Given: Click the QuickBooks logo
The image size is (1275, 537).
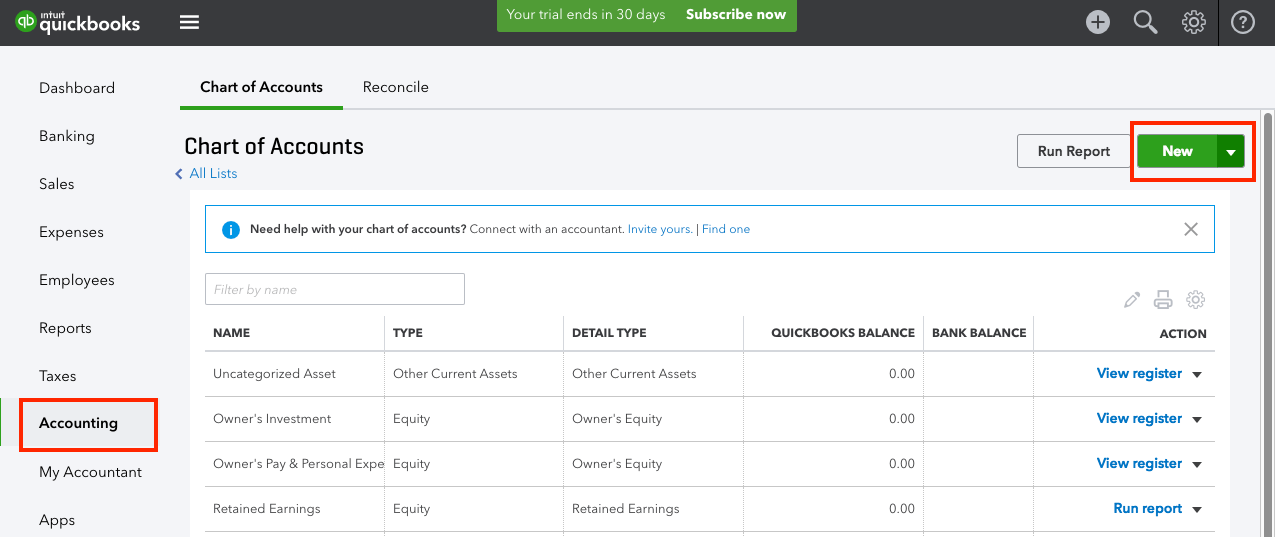Looking at the screenshot, I should pyautogui.click(x=78, y=22).
